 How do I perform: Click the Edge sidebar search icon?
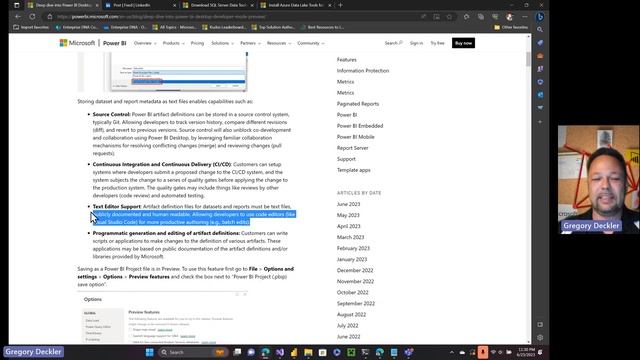540,30
